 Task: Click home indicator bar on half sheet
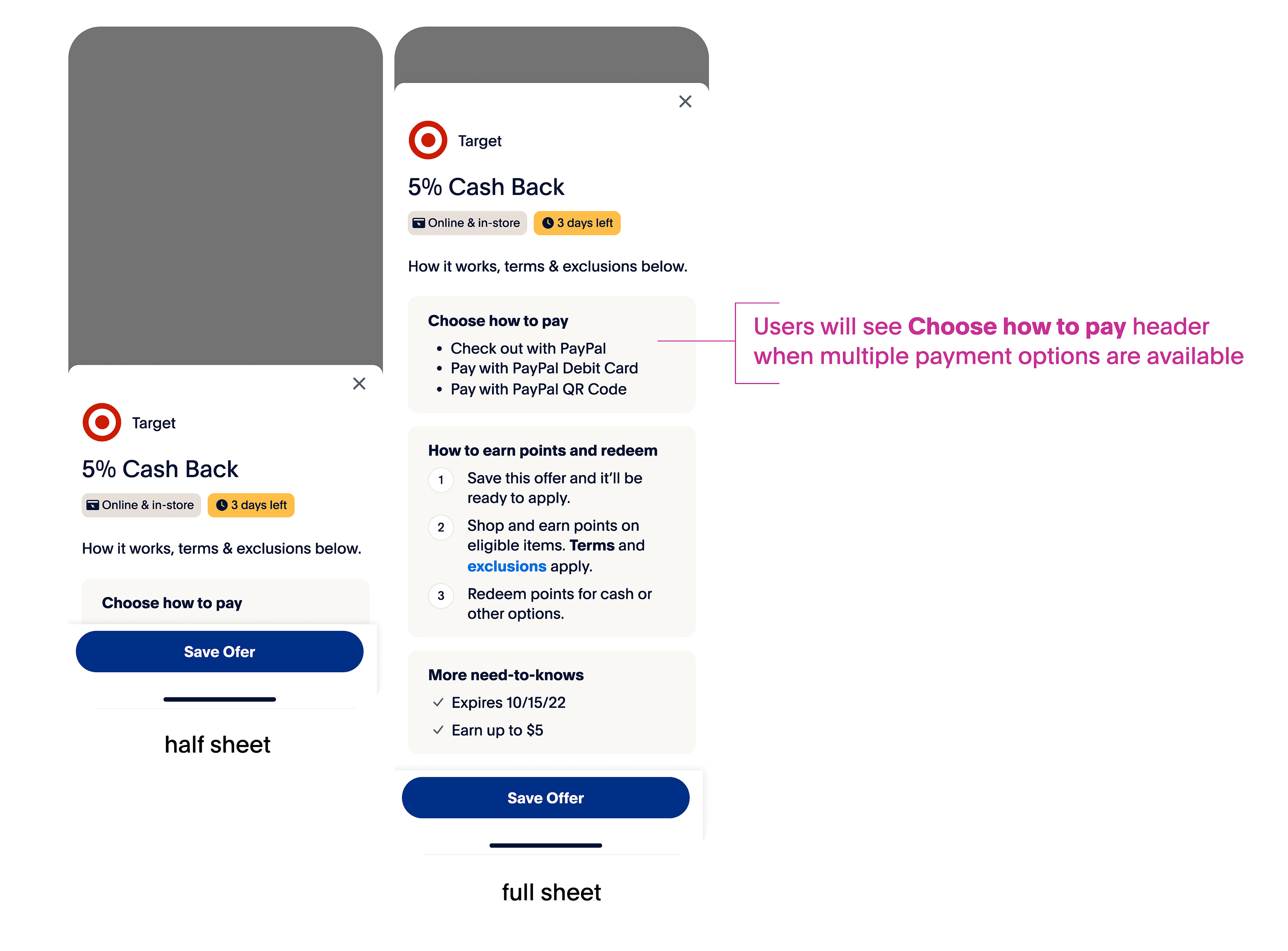click(x=219, y=699)
